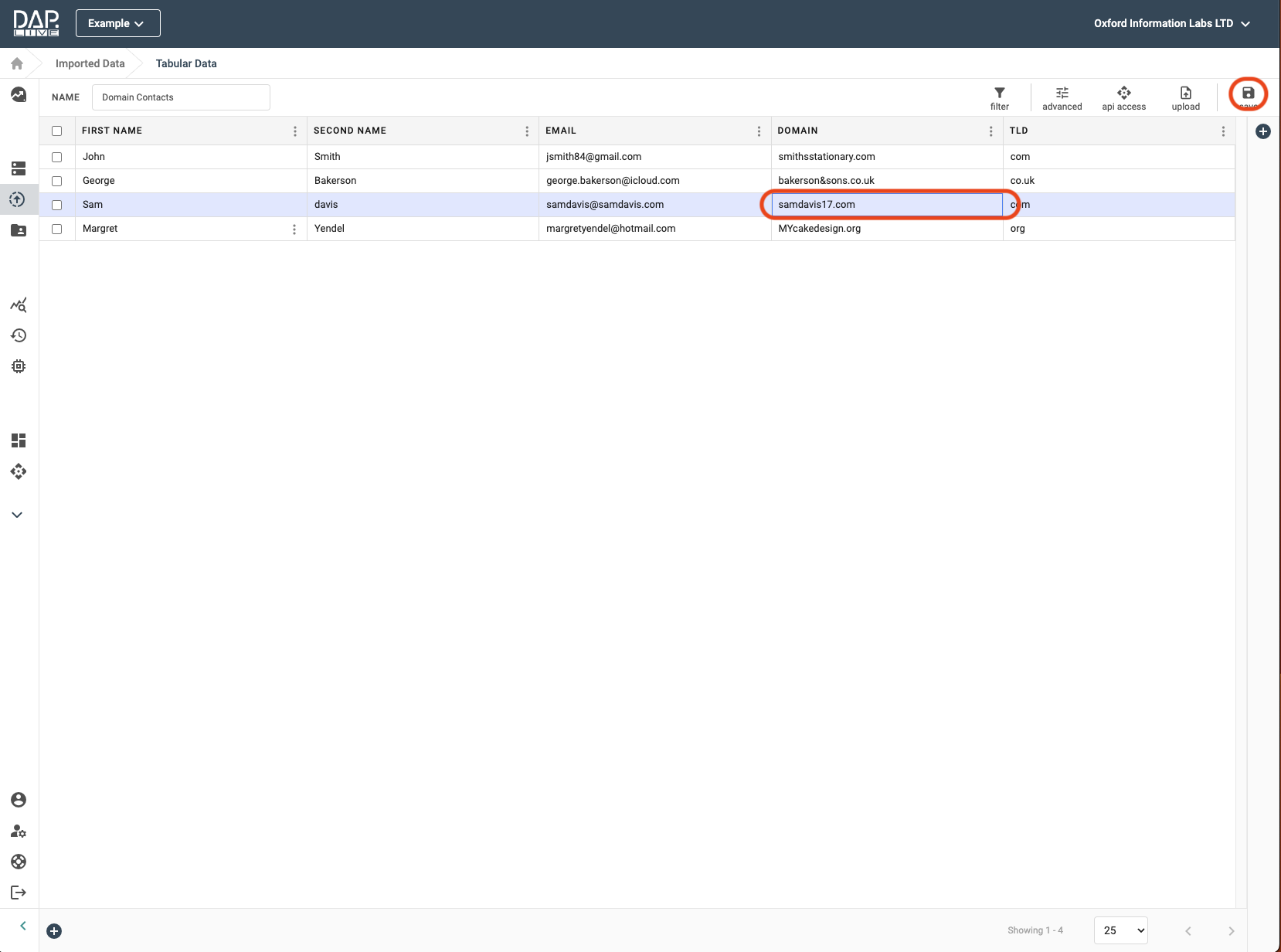Click the logout icon in the sidebar
Screen dimensions: 1281x952
[x=19, y=892]
